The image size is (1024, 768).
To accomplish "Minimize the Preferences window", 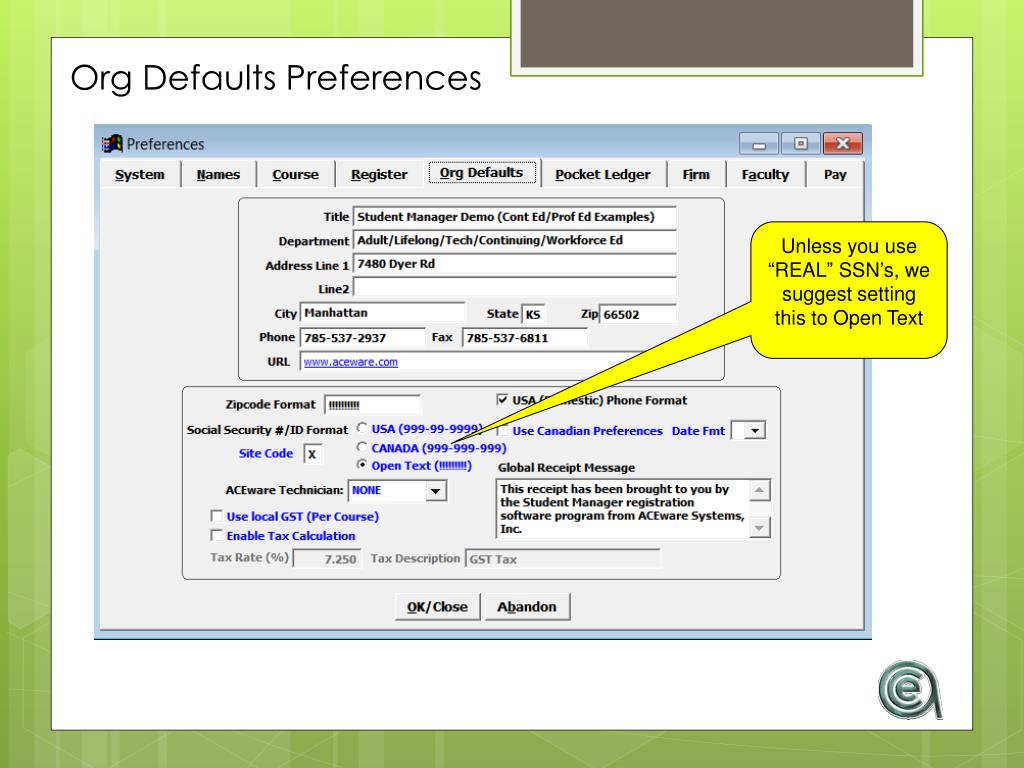I will [x=759, y=144].
